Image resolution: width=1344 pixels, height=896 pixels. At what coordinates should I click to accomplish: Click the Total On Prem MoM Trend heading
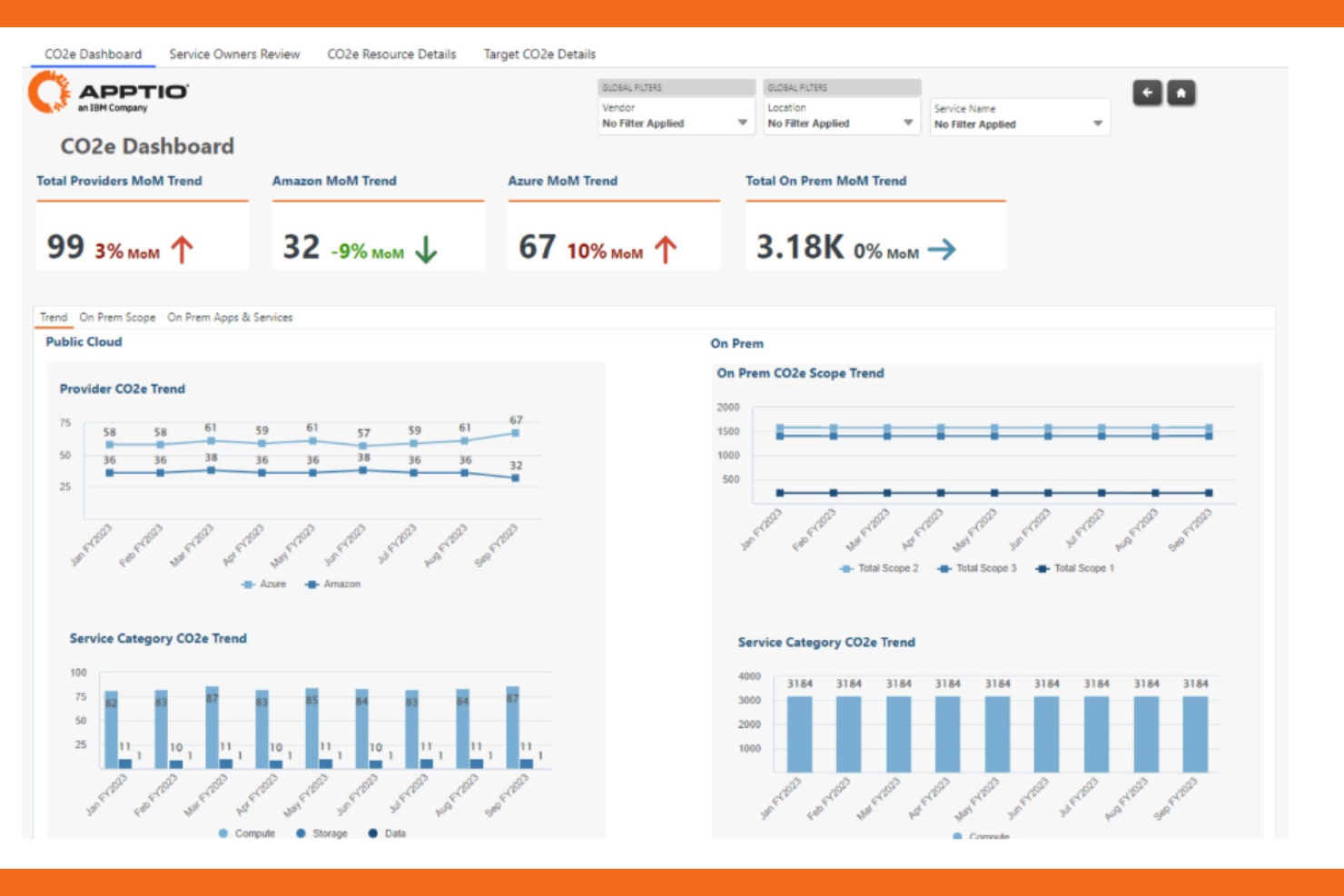click(825, 181)
